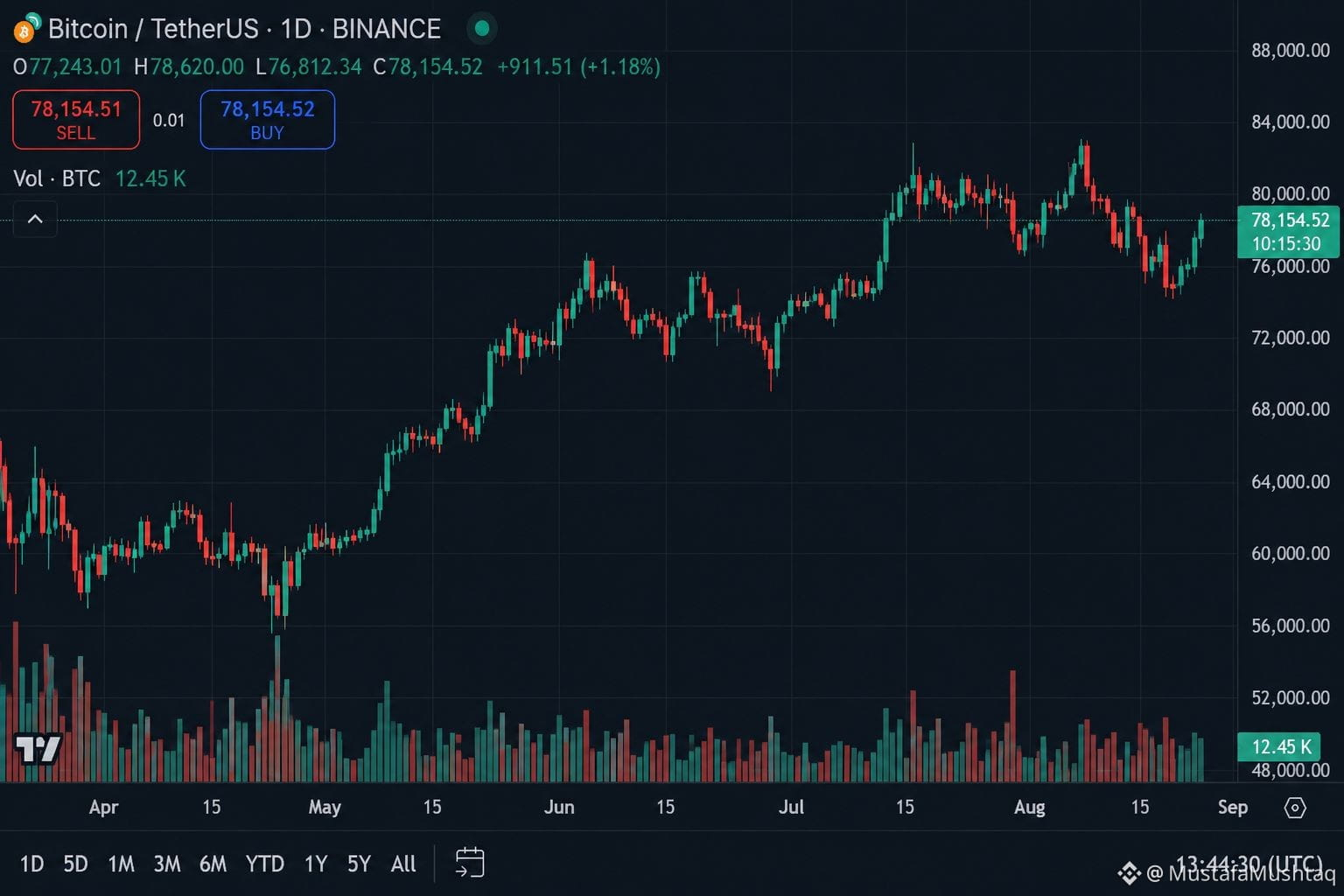The width and height of the screenshot is (1344, 896).
Task: Click the Bitcoin / TetherUS symbol title
Action: point(244,29)
